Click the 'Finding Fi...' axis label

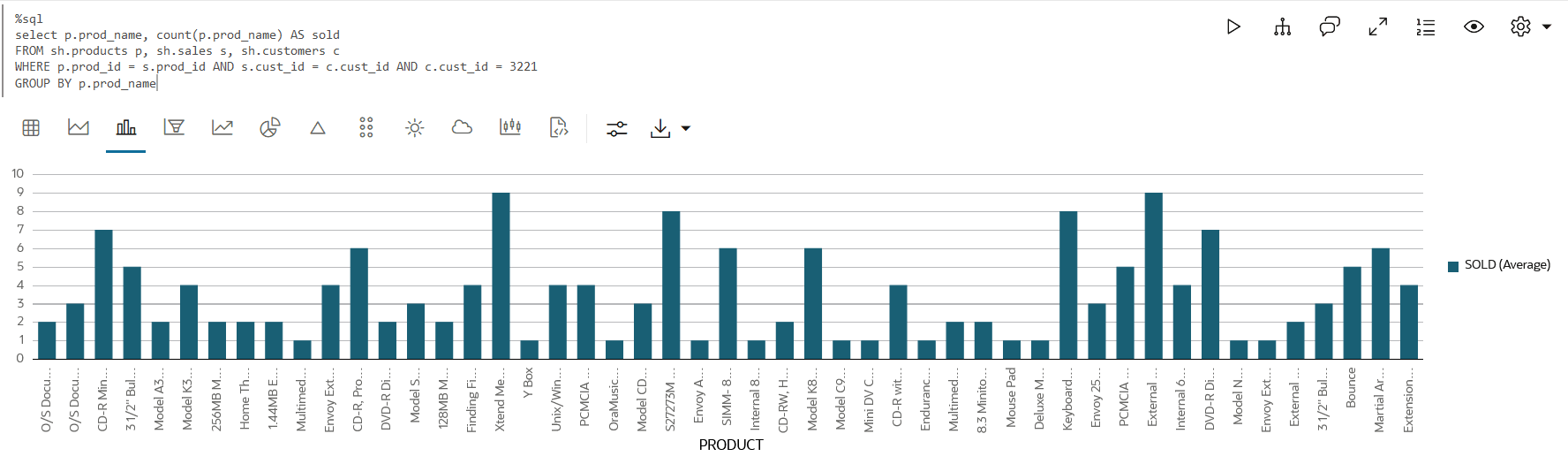pyautogui.click(x=472, y=399)
